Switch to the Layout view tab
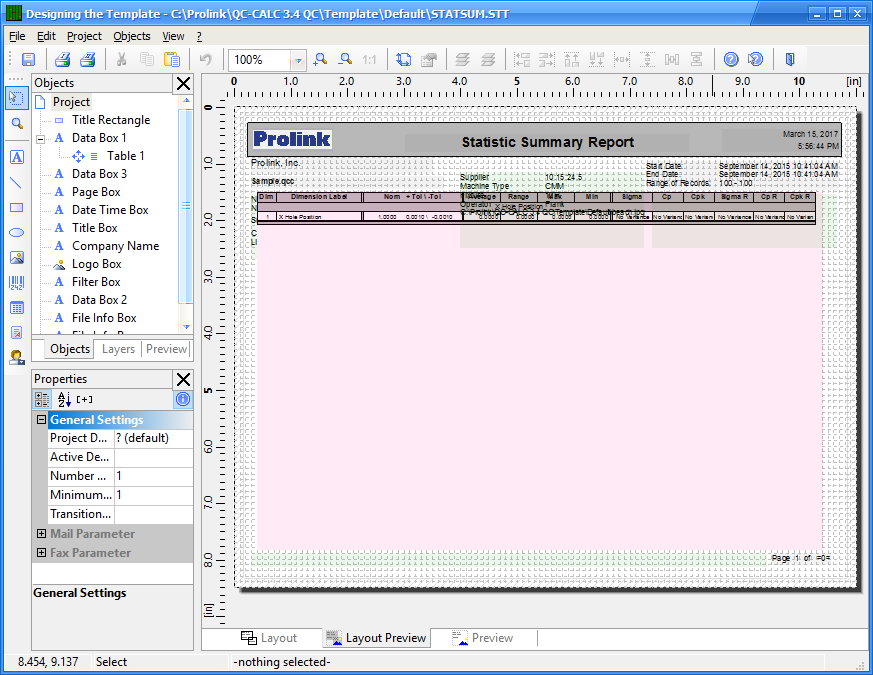This screenshot has width=873, height=675. 269,638
